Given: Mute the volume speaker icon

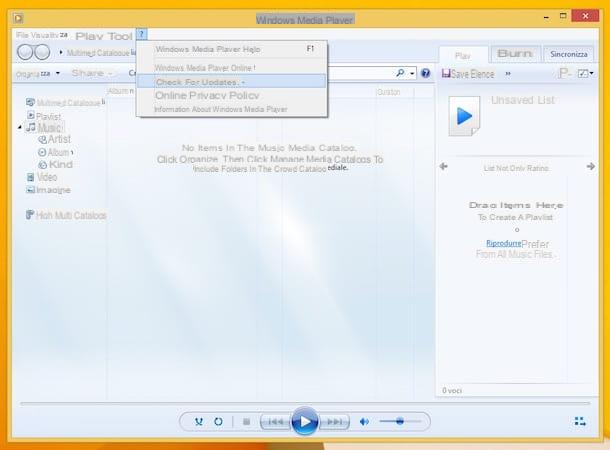Looking at the screenshot, I should pos(364,422).
